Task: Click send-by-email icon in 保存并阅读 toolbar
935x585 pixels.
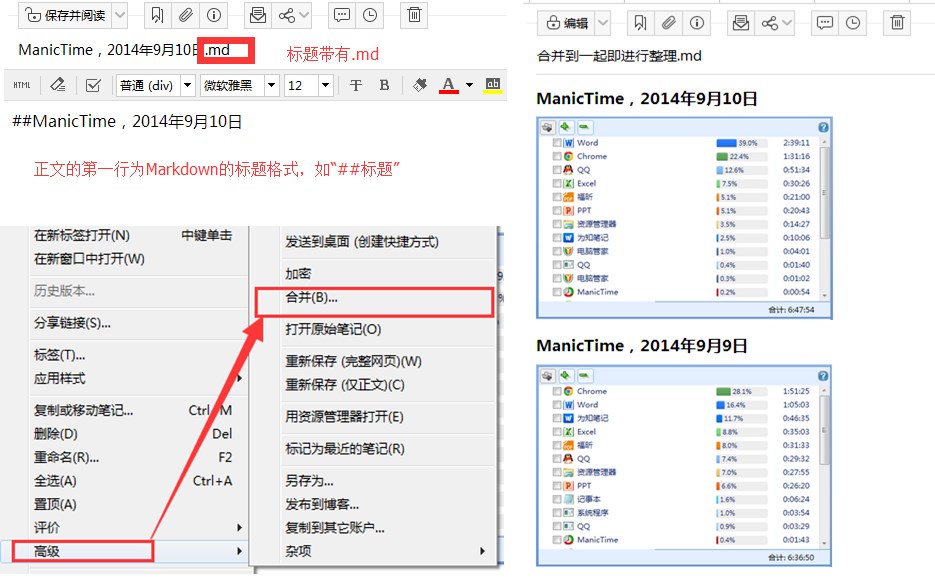Action: [x=258, y=15]
